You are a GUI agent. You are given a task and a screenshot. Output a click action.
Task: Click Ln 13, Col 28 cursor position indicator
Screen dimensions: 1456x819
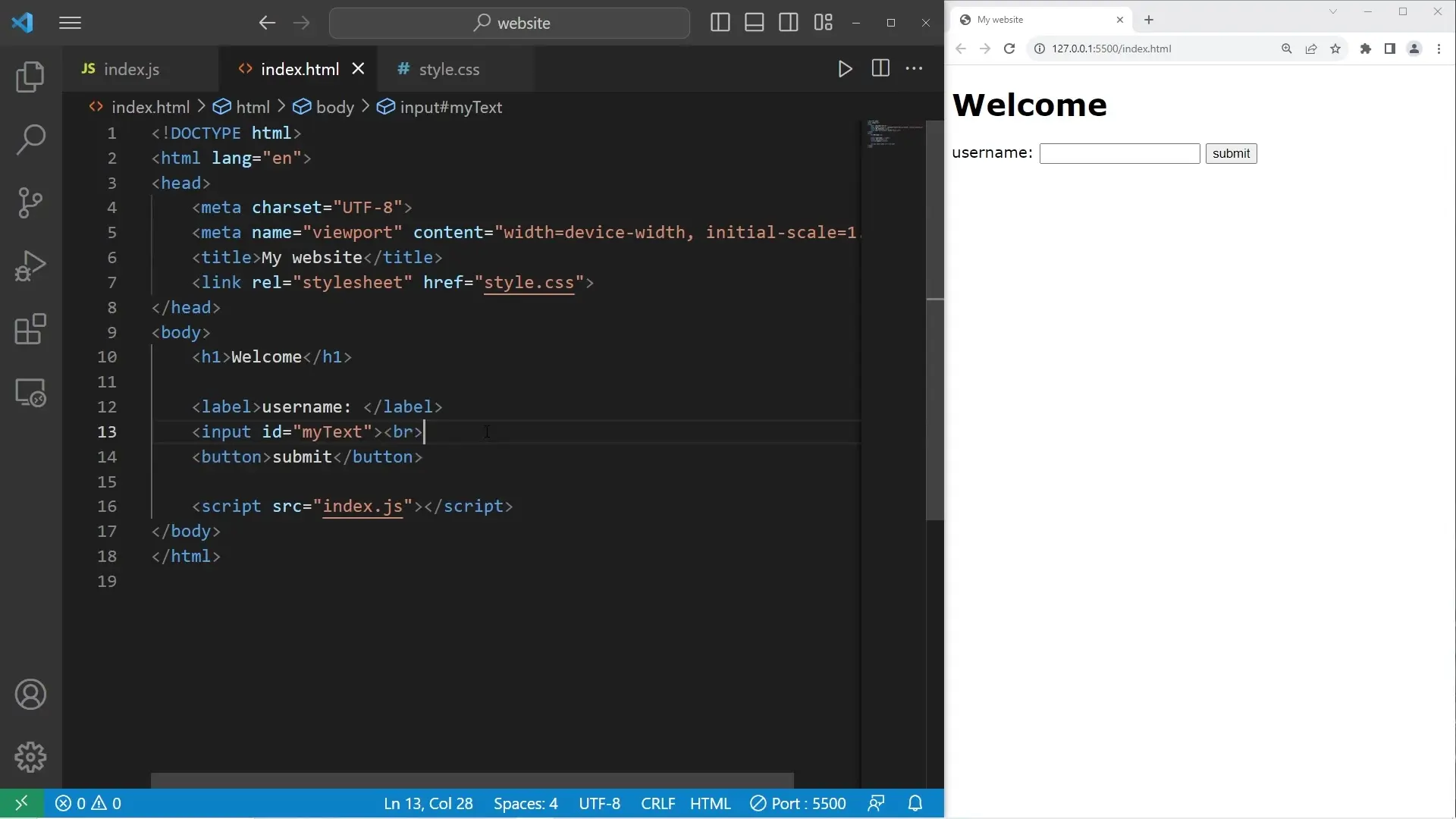428,803
